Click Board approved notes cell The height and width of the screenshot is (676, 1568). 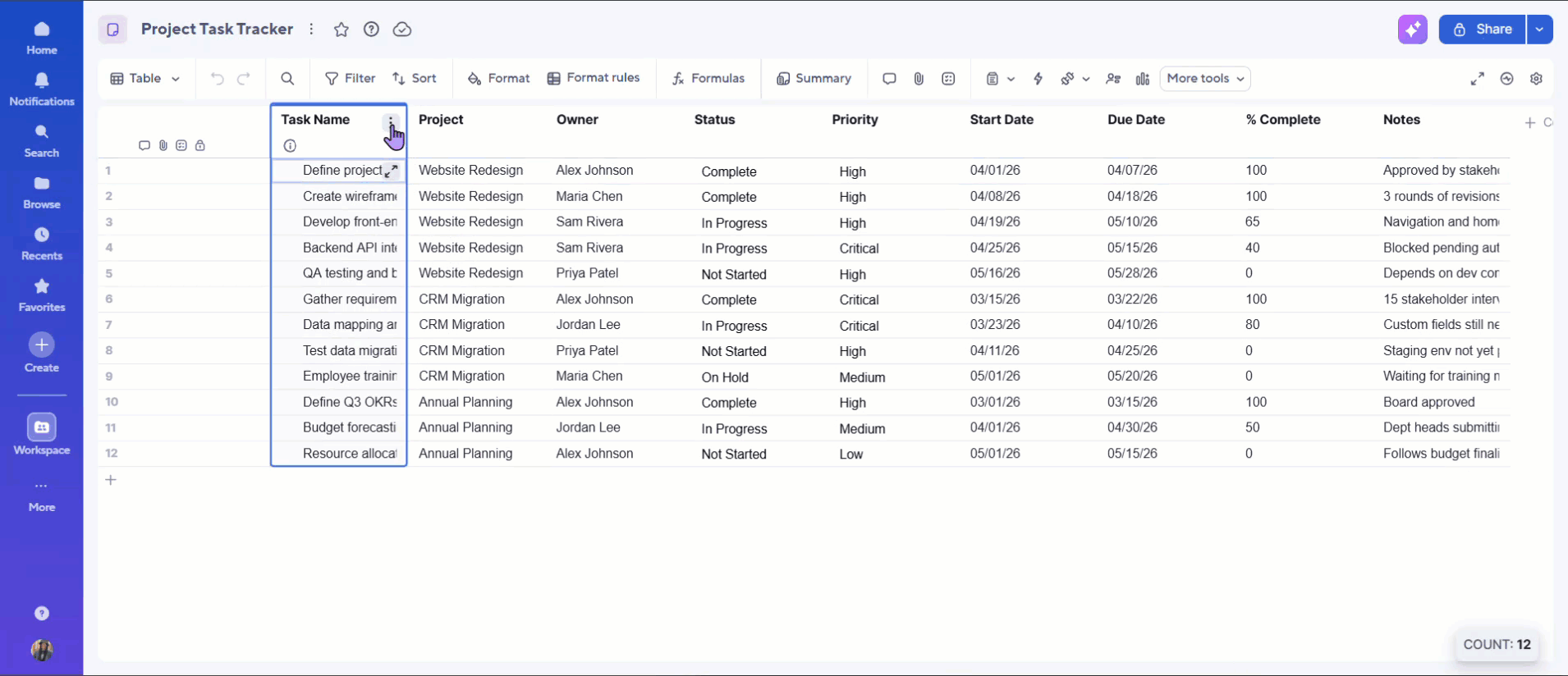coord(1429,402)
